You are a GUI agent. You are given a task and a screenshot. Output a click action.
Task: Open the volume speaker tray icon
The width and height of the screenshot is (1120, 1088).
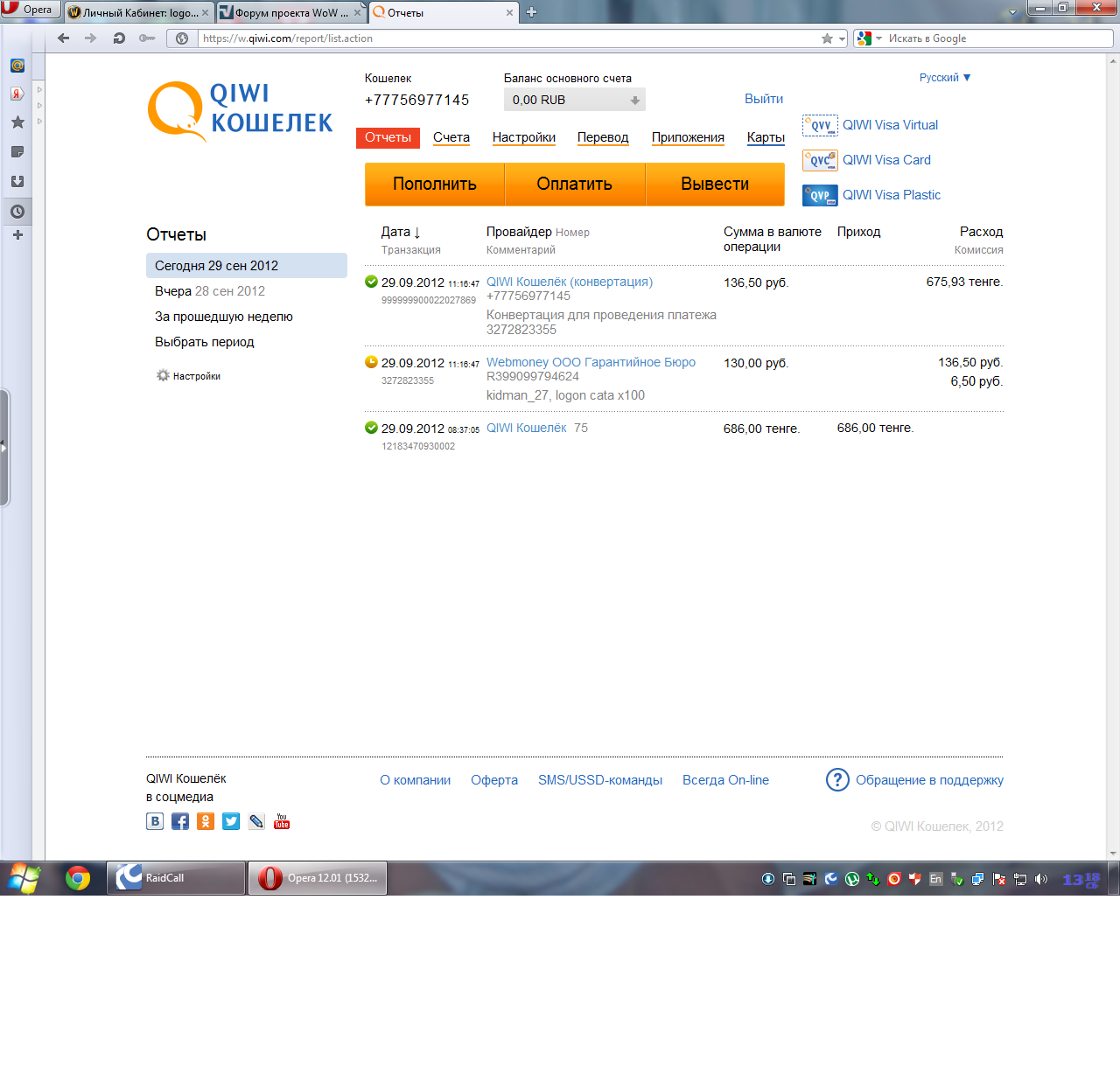(1040, 879)
